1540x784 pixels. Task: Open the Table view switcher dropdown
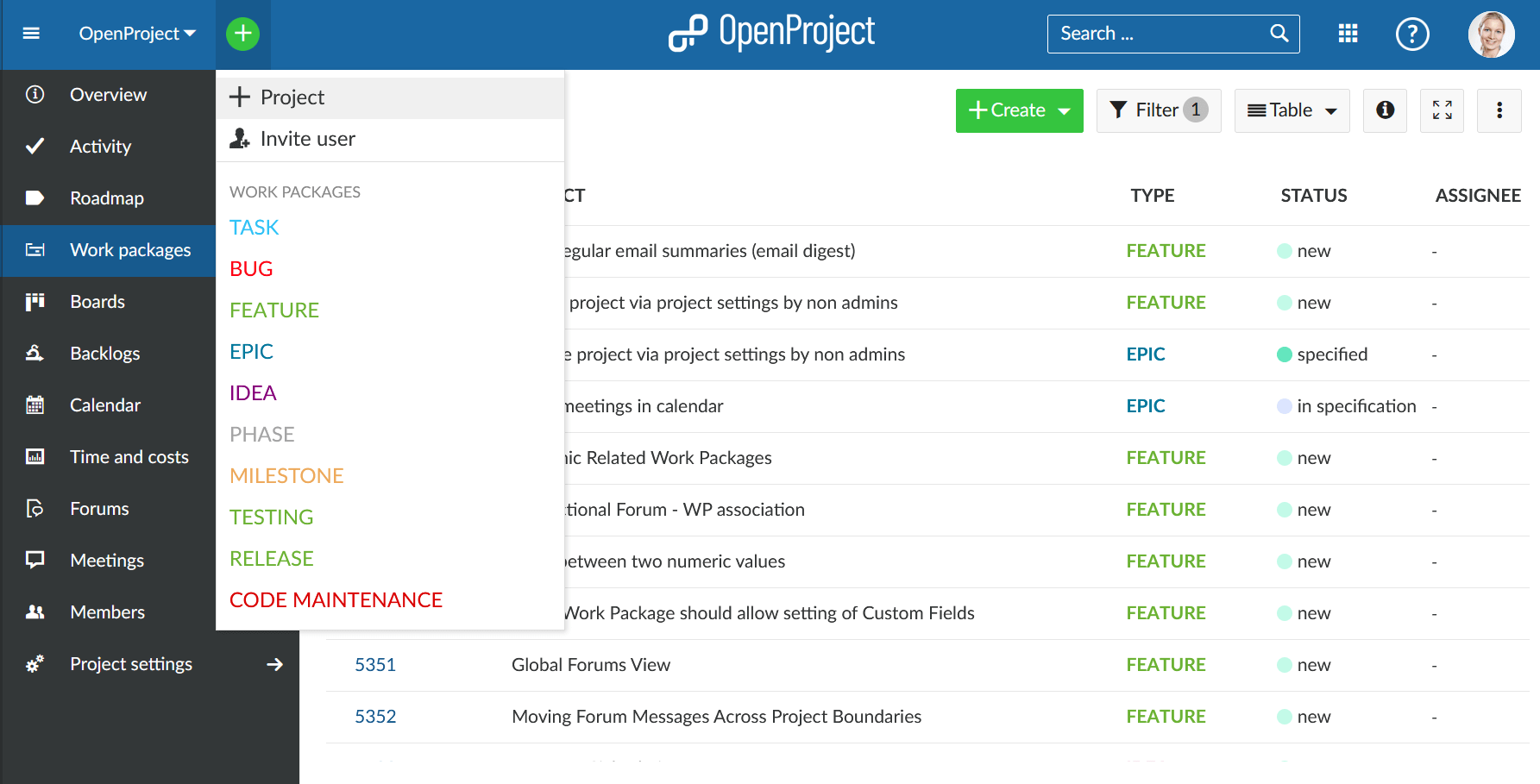[1292, 110]
